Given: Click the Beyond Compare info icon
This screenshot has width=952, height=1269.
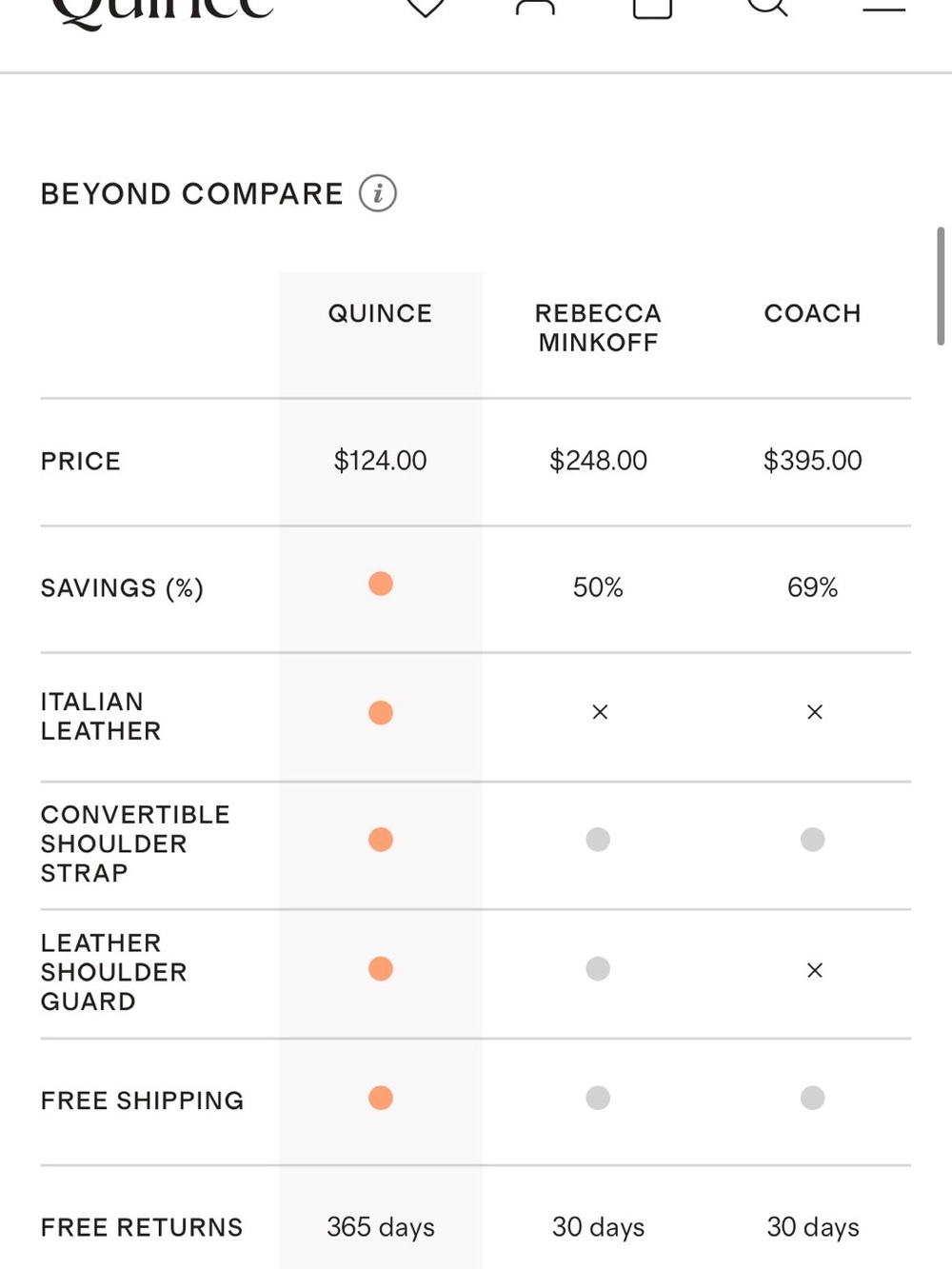Looking at the screenshot, I should tap(378, 193).
